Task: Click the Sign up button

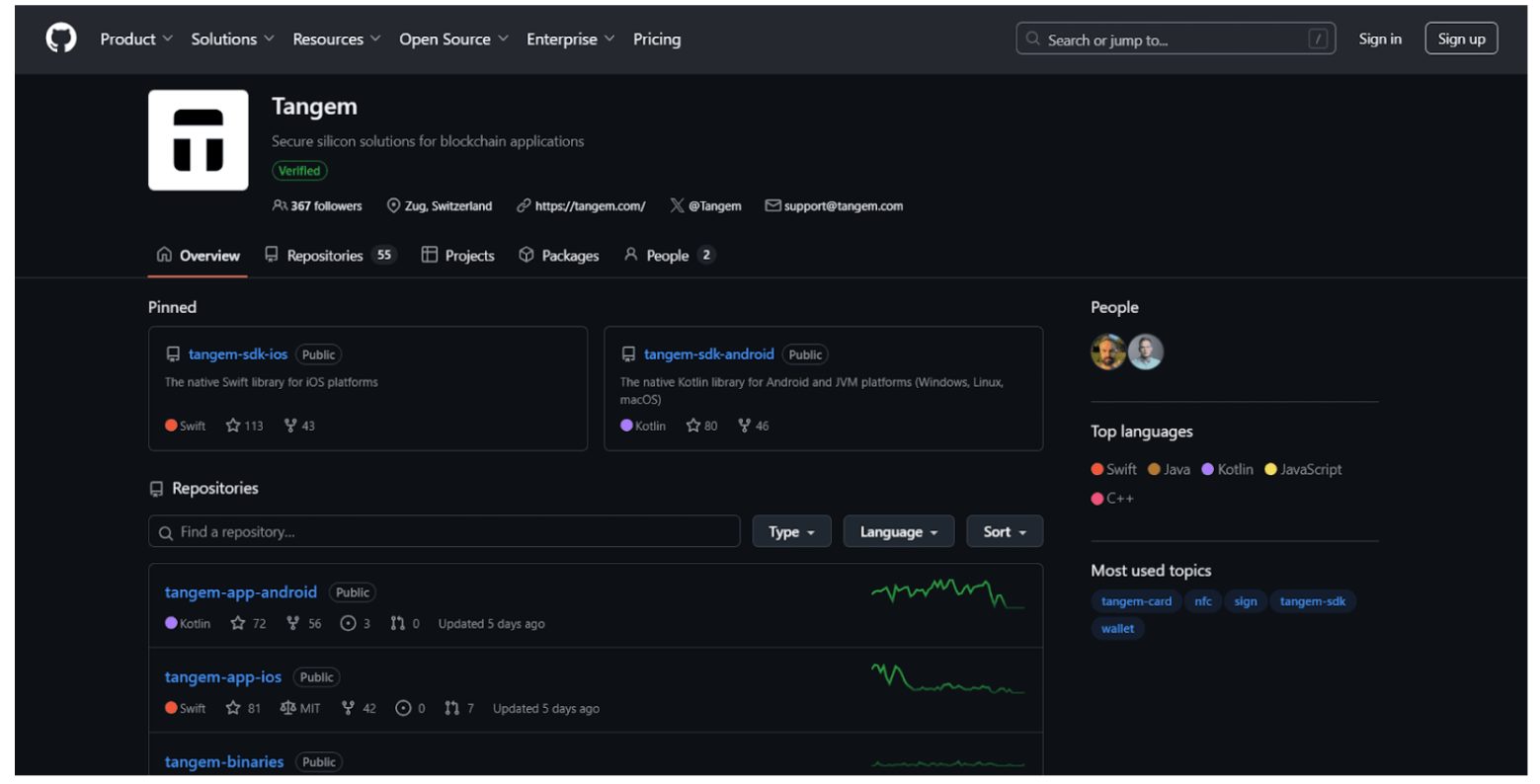Action: tap(1460, 39)
